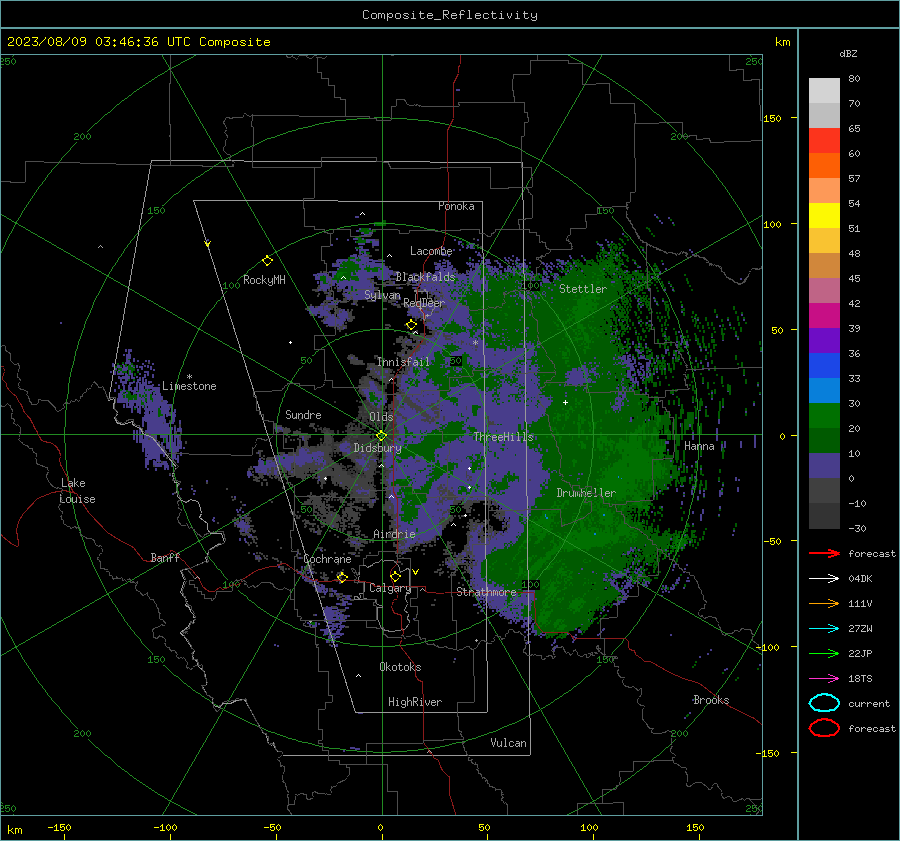Click the ThreeHills city label
900x841 pixels.
tap(503, 437)
